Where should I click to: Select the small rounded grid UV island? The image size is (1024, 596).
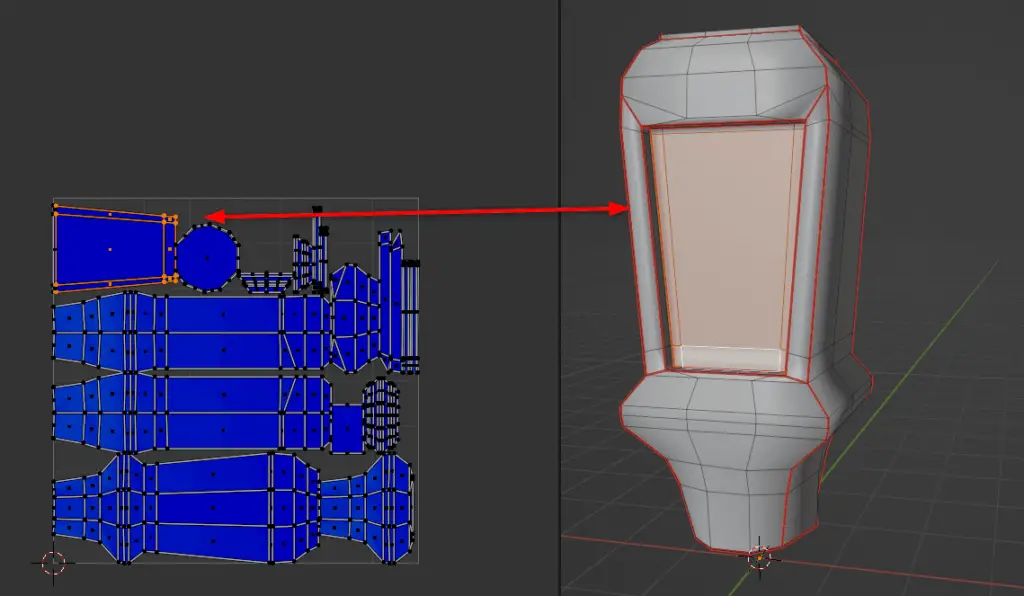pos(381,416)
